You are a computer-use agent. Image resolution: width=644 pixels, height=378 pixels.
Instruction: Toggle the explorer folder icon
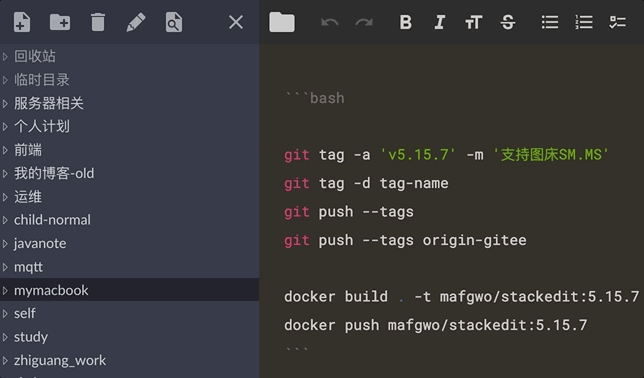pos(282,22)
